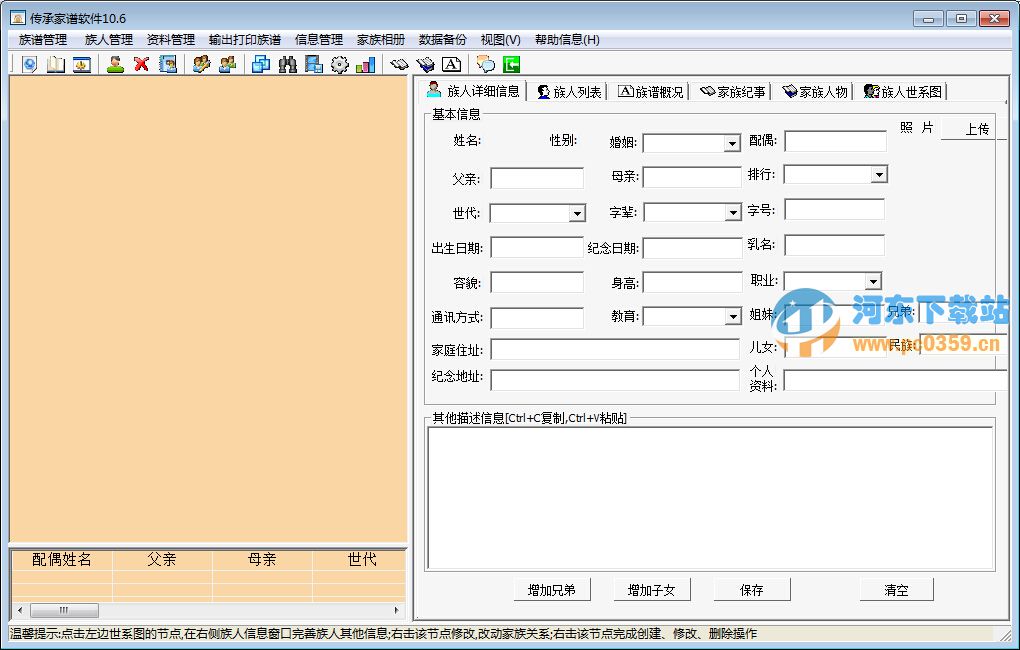Click the chat bubble feedback icon

tap(483, 64)
